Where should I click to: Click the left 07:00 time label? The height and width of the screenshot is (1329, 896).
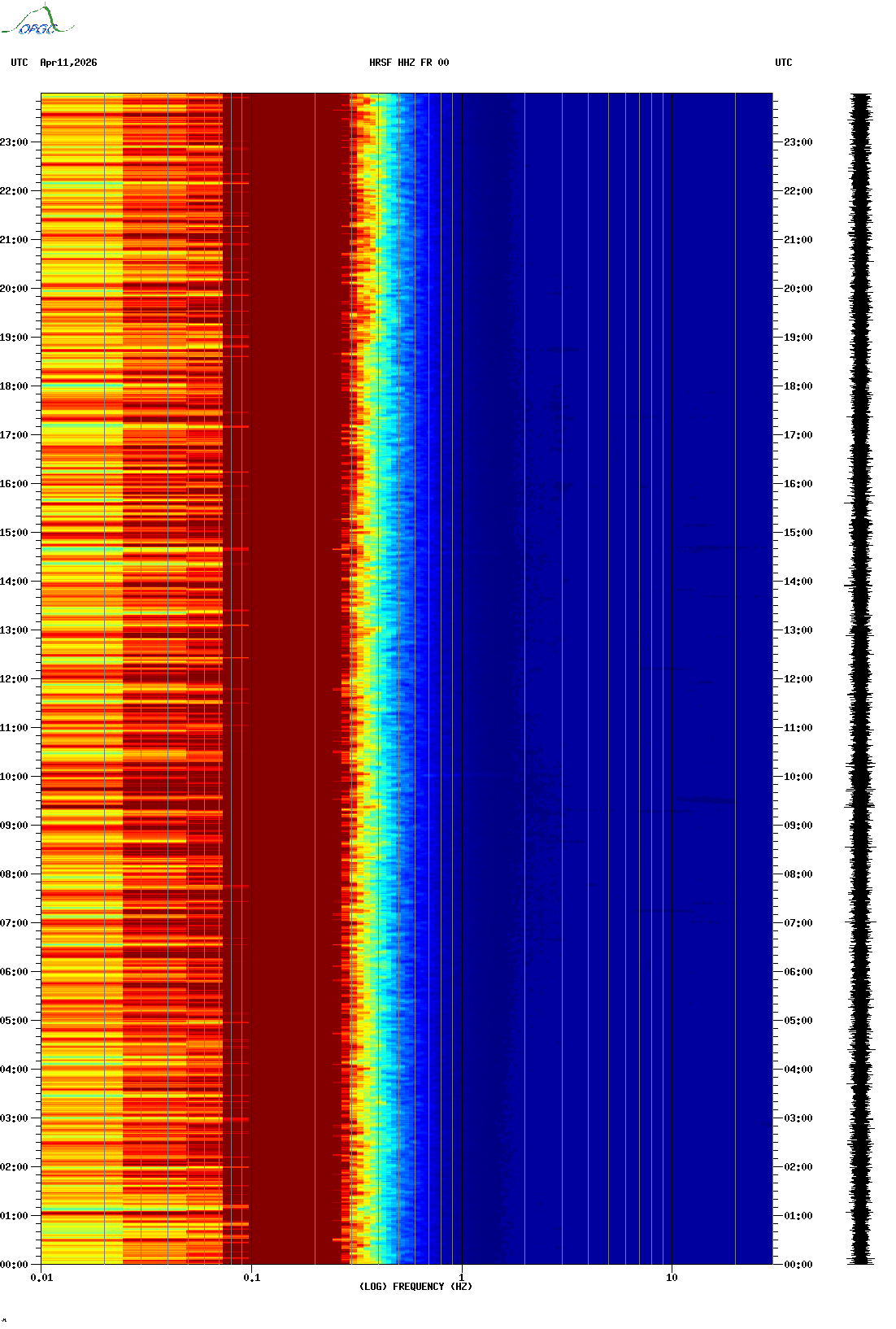coord(14,923)
